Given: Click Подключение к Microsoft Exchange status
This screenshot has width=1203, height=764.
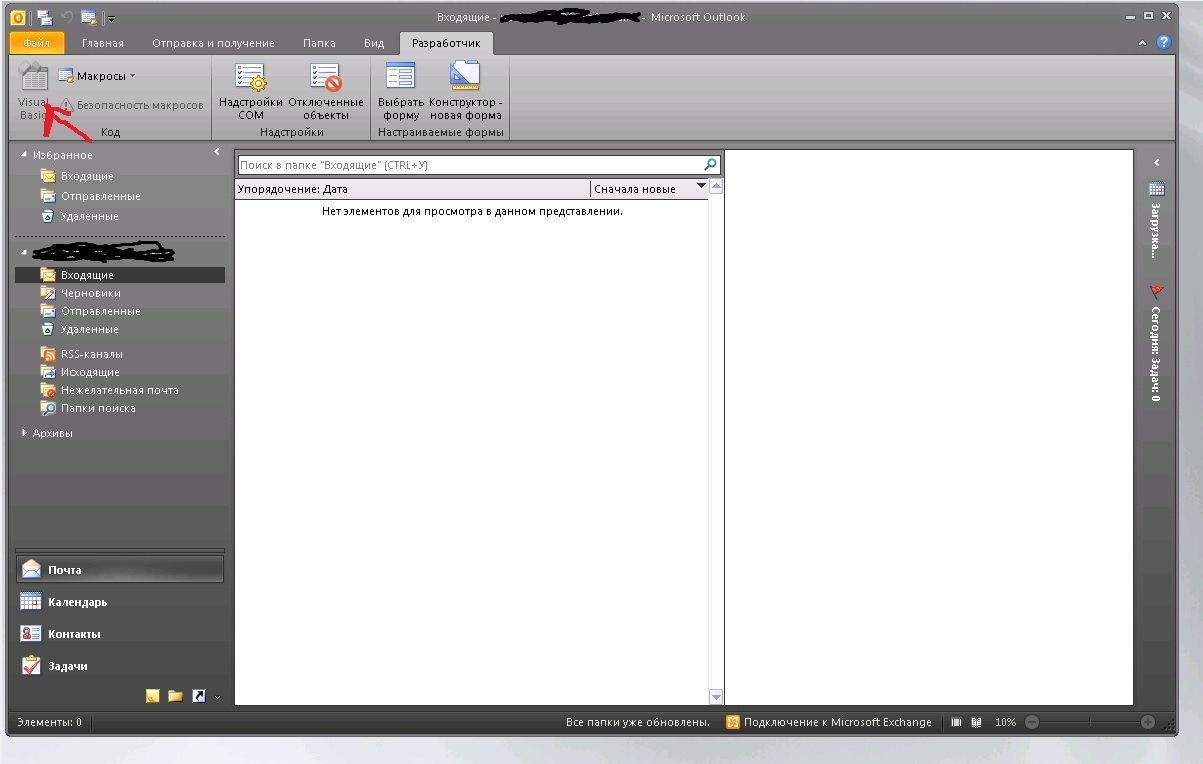Looking at the screenshot, I should [x=829, y=722].
